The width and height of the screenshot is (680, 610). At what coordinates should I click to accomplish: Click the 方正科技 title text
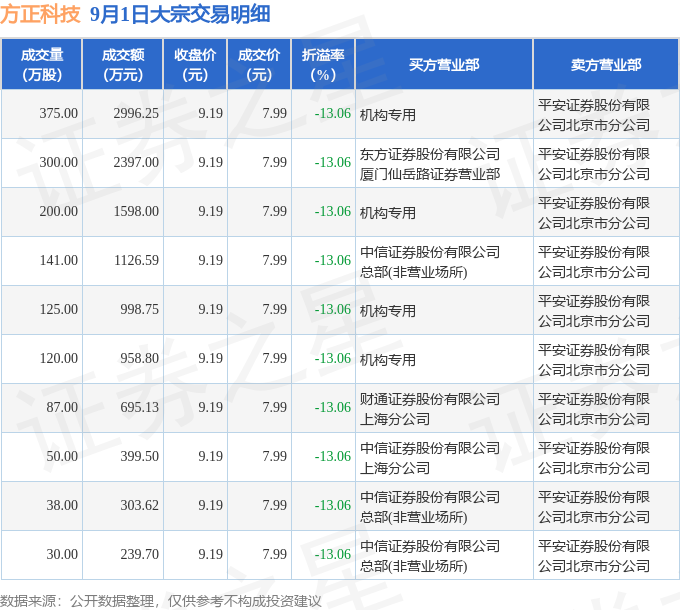point(41,15)
